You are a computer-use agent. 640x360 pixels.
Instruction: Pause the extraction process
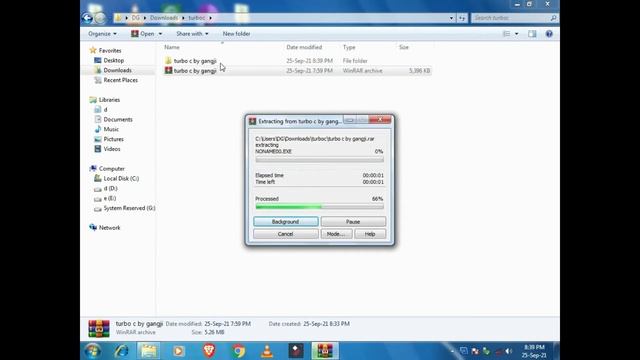353,222
